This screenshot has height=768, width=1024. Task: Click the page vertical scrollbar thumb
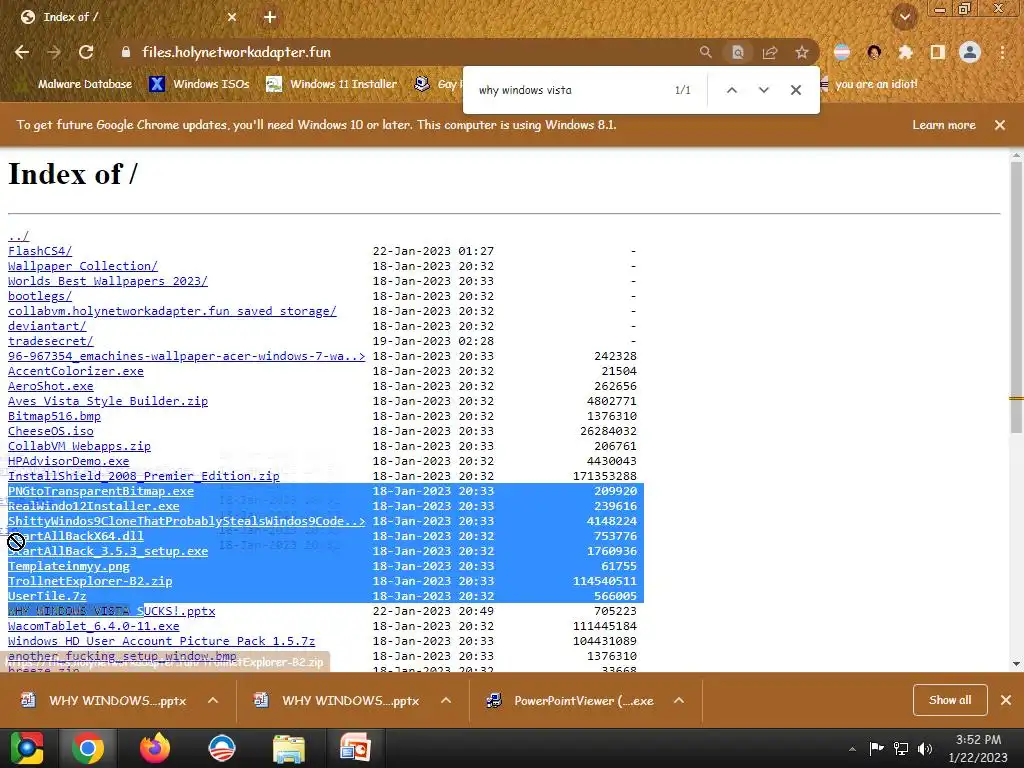tap(1016, 297)
